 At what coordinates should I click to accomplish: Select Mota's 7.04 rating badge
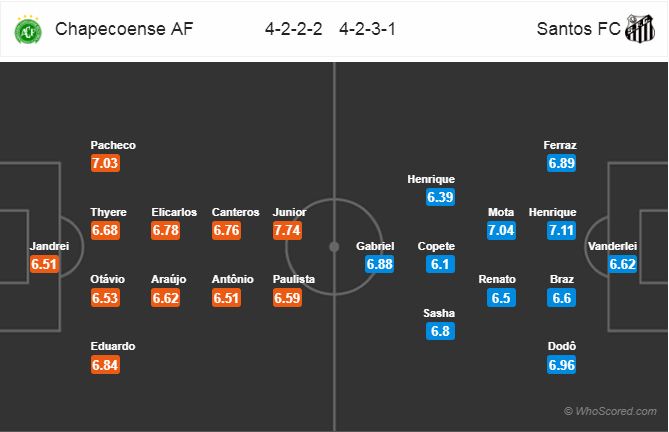501,230
